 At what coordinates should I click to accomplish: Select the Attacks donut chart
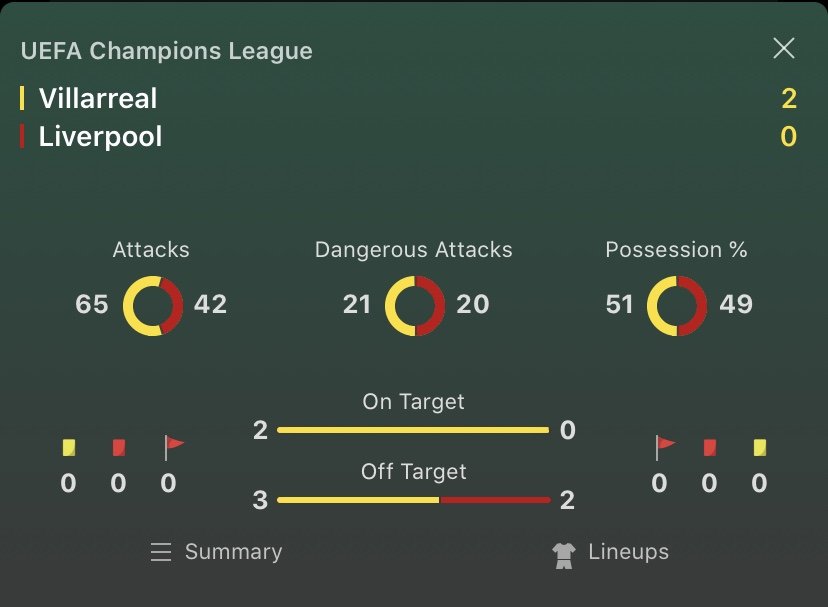tap(153, 305)
